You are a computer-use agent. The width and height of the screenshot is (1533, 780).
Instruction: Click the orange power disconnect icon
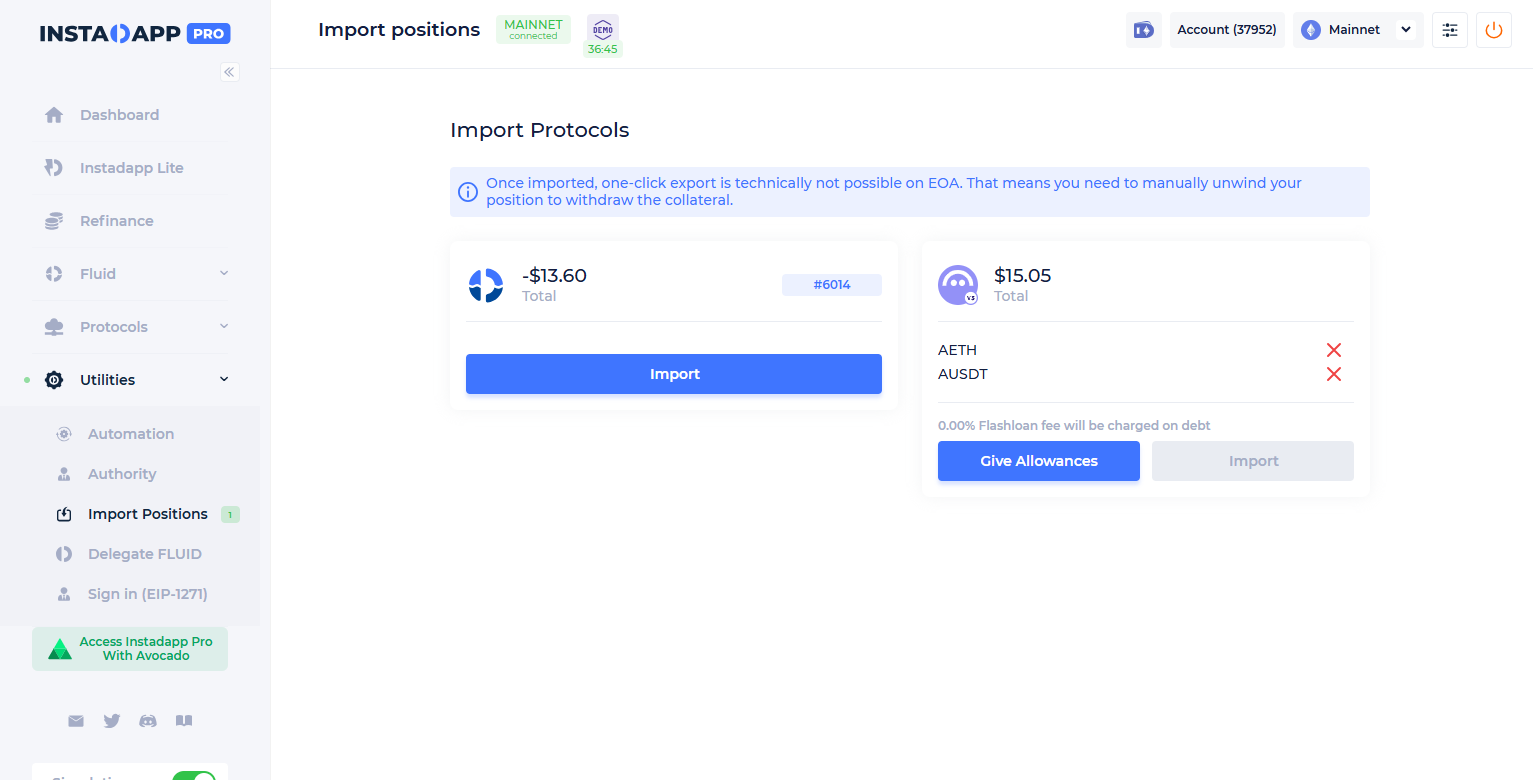tap(1493, 30)
